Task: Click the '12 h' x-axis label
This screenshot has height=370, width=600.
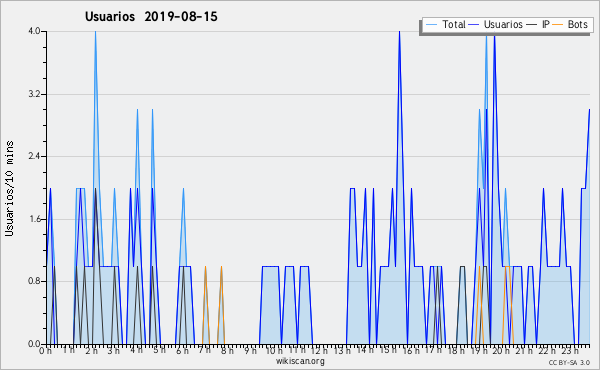Action: point(319,350)
